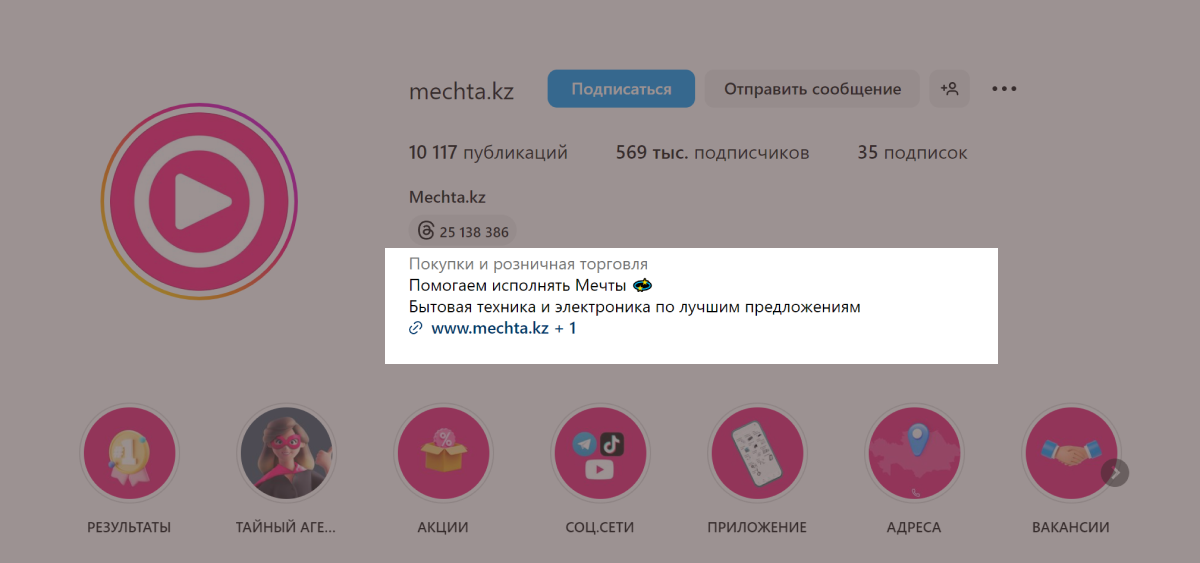Viewport: 1200px width, 563px height.
Task: Click the mechta.kz username heading
Action: (461, 91)
